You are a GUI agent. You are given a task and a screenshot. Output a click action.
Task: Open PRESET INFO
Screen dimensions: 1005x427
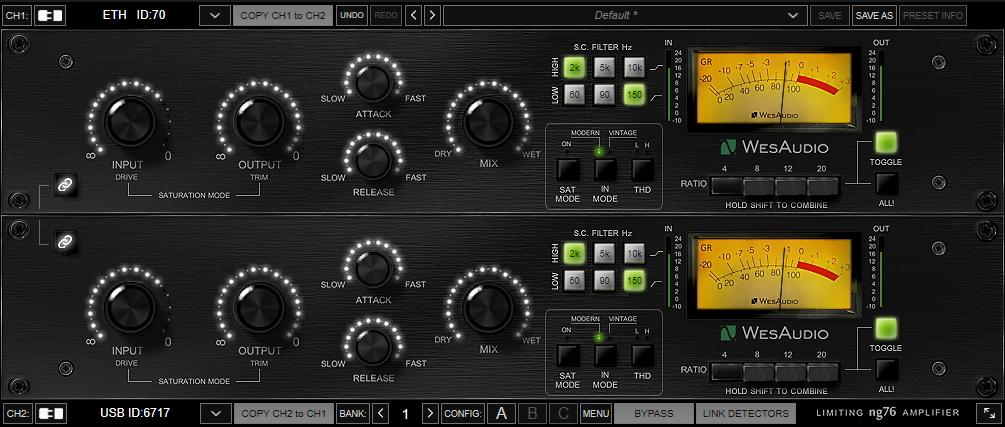click(x=933, y=15)
